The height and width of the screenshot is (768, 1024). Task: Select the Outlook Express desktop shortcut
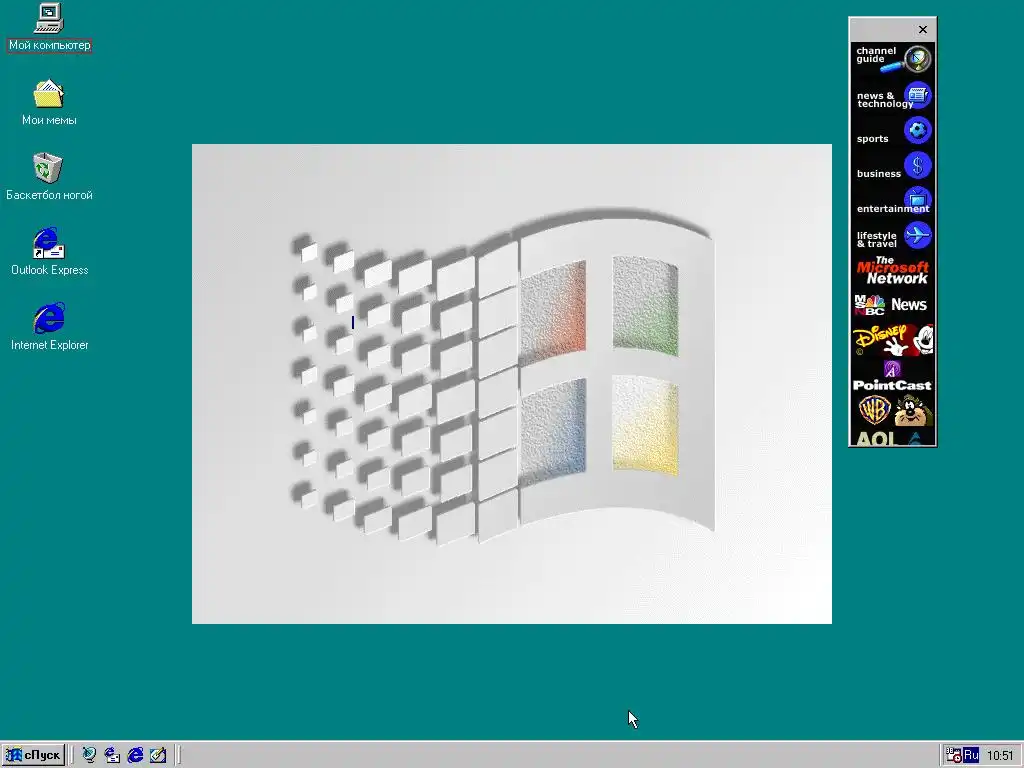click(49, 251)
